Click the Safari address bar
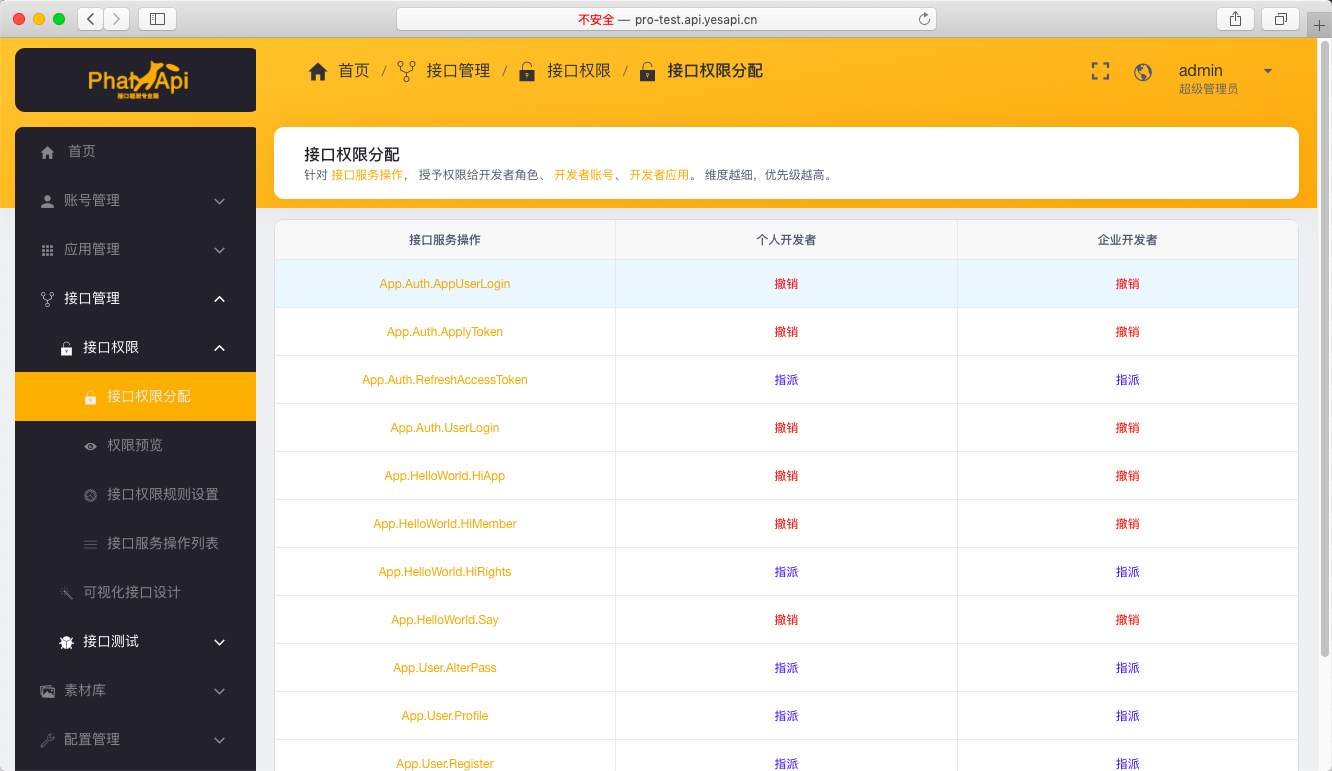 coord(665,19)
